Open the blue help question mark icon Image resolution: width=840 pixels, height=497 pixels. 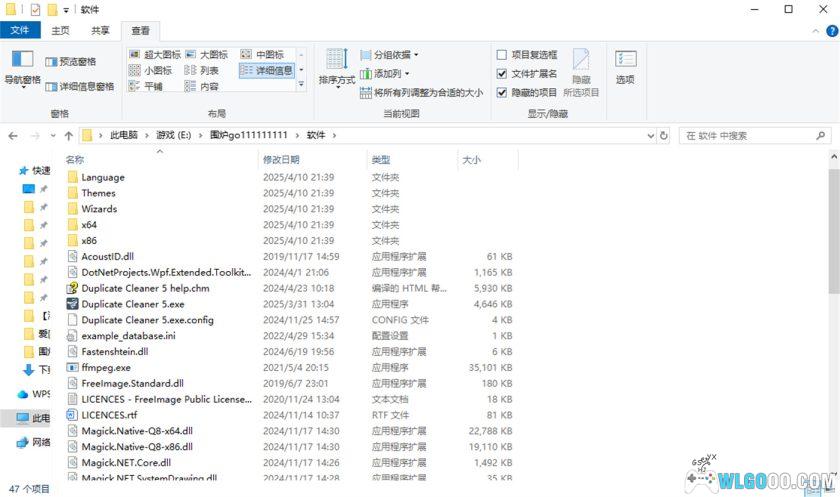pyautogui.click(x=832, y=31)
